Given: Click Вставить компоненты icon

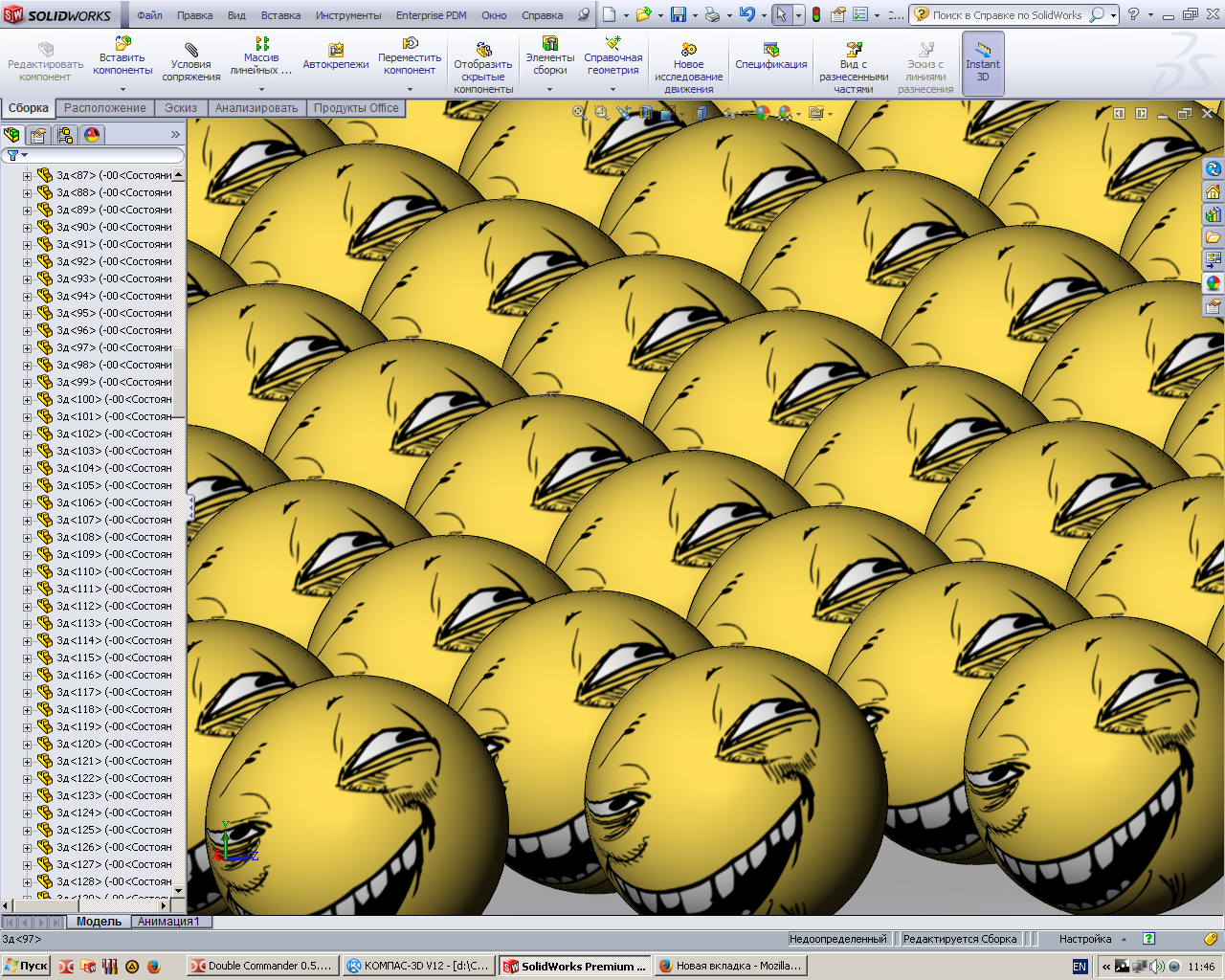Looking at the screenshot, I should tap(122, 57).
